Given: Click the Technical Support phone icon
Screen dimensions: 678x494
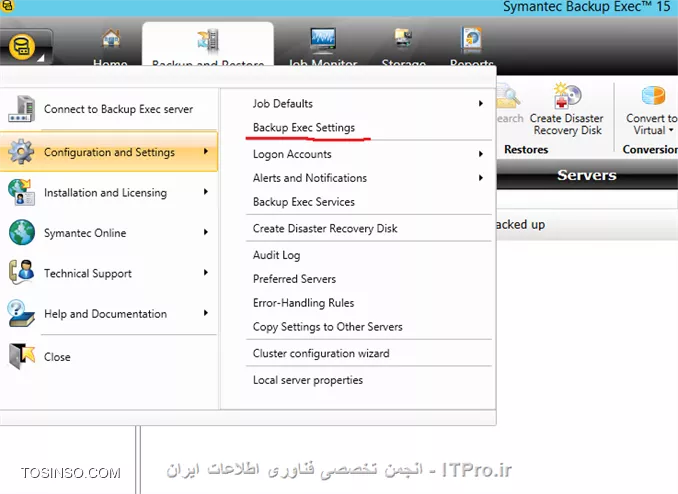Looking at the screenshot, I should [21, 272].
